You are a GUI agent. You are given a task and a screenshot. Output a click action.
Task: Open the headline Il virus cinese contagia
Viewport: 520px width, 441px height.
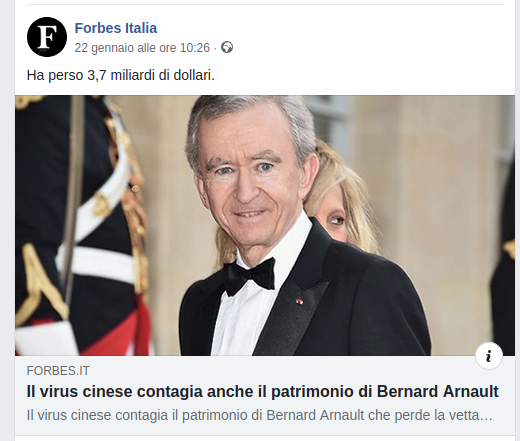click(262, 391)
